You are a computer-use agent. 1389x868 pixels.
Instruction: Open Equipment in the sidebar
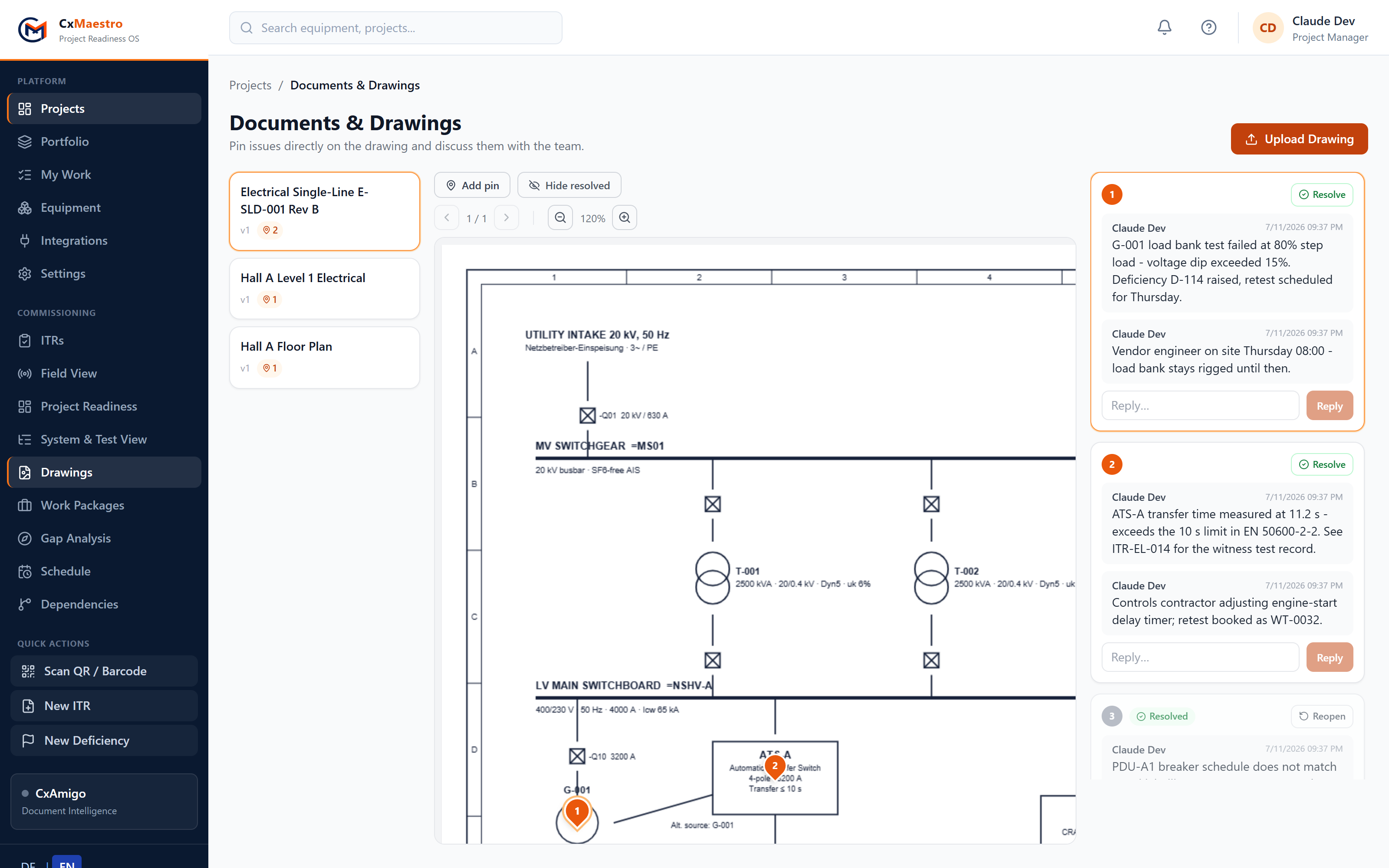pyautogui.click(x=104, y=207)
